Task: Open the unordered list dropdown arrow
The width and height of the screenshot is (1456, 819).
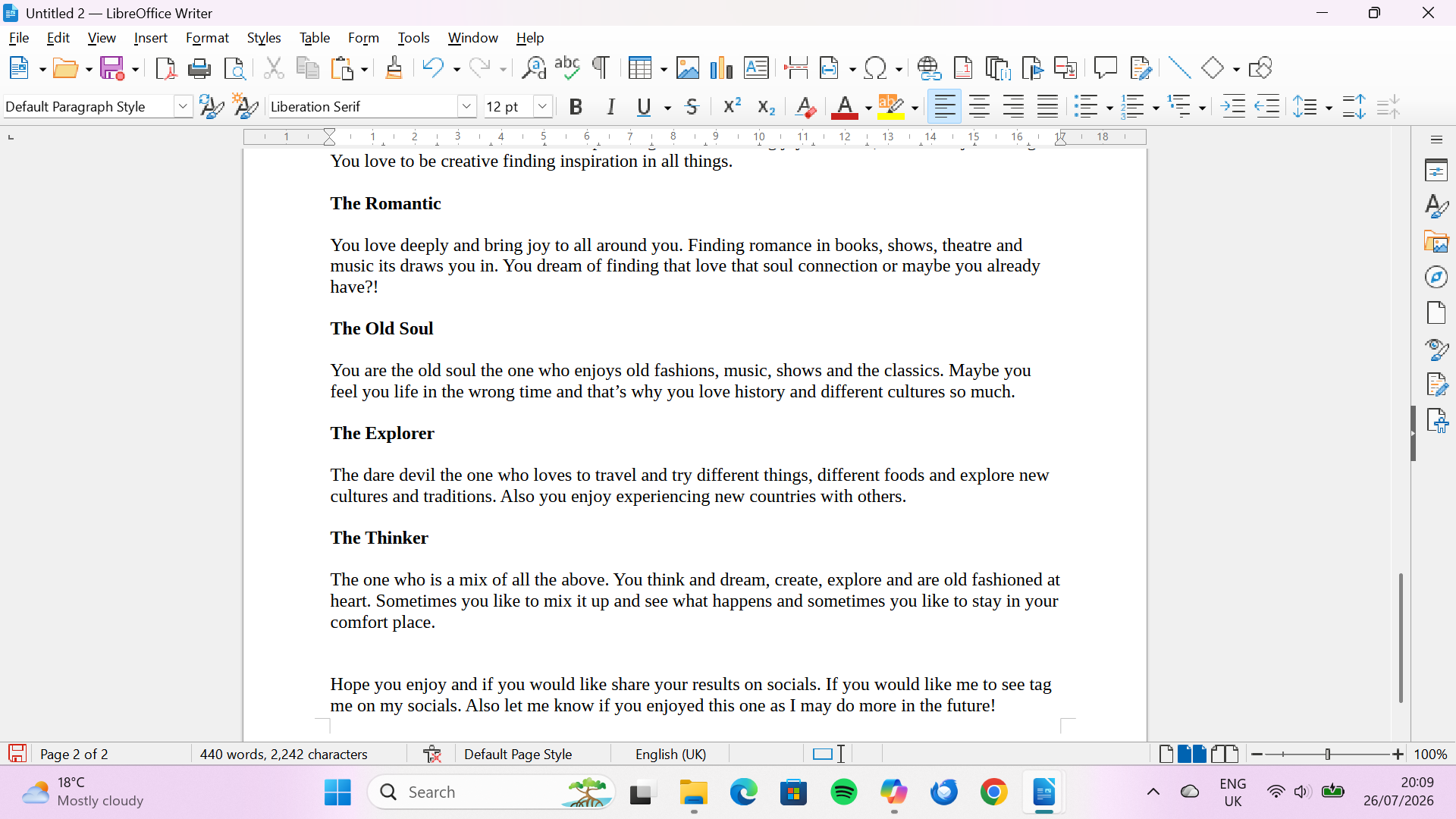Action: click(x=1109, y=108)
